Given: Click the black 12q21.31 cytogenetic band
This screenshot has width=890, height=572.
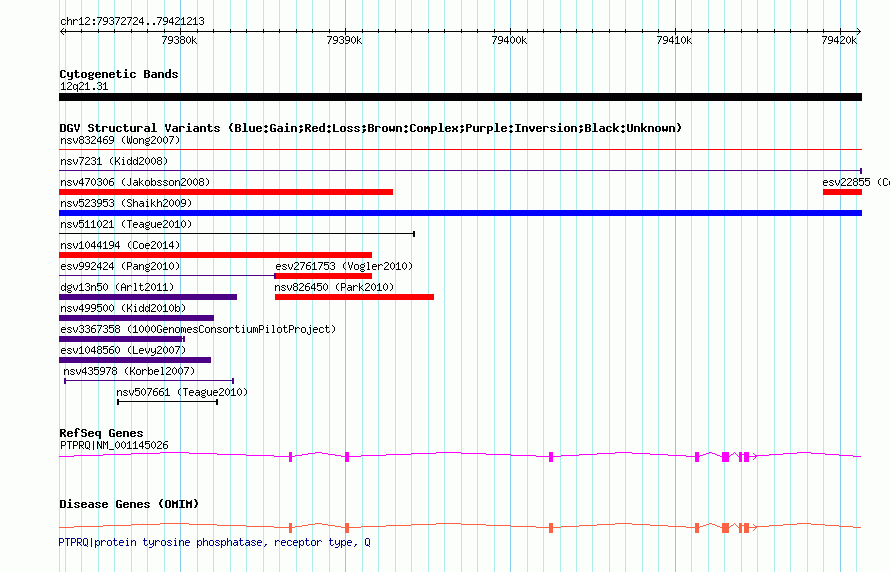Looking at the screenshot, I should pos(460,97).
